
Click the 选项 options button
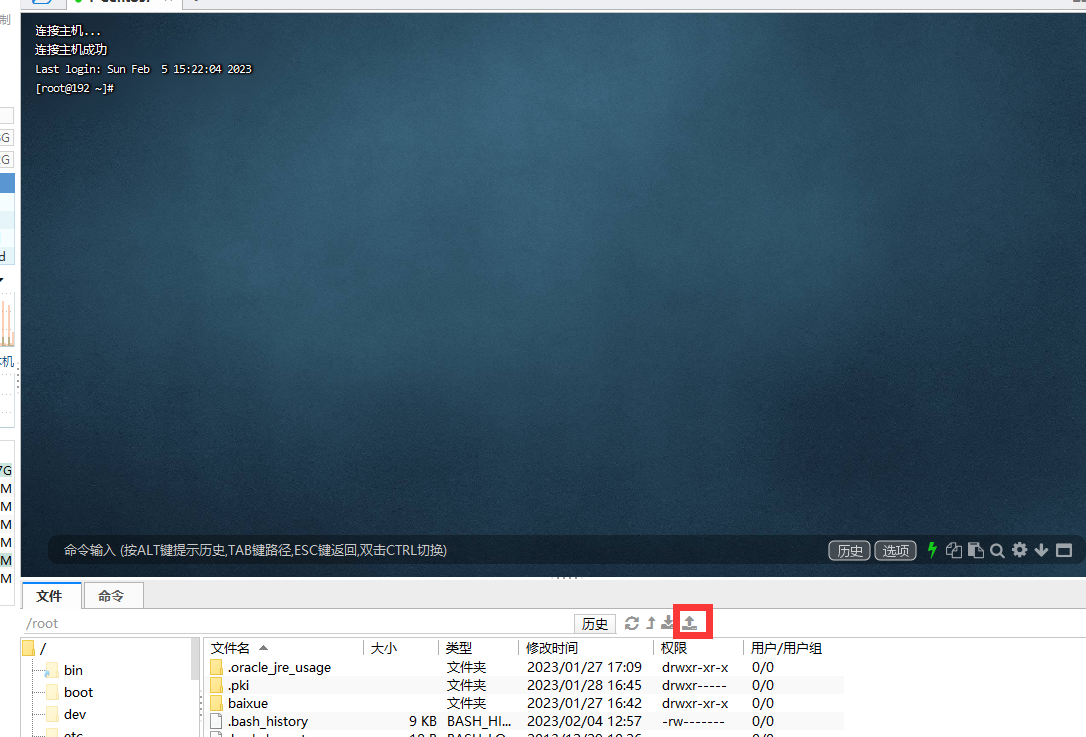tap(896, 551)
